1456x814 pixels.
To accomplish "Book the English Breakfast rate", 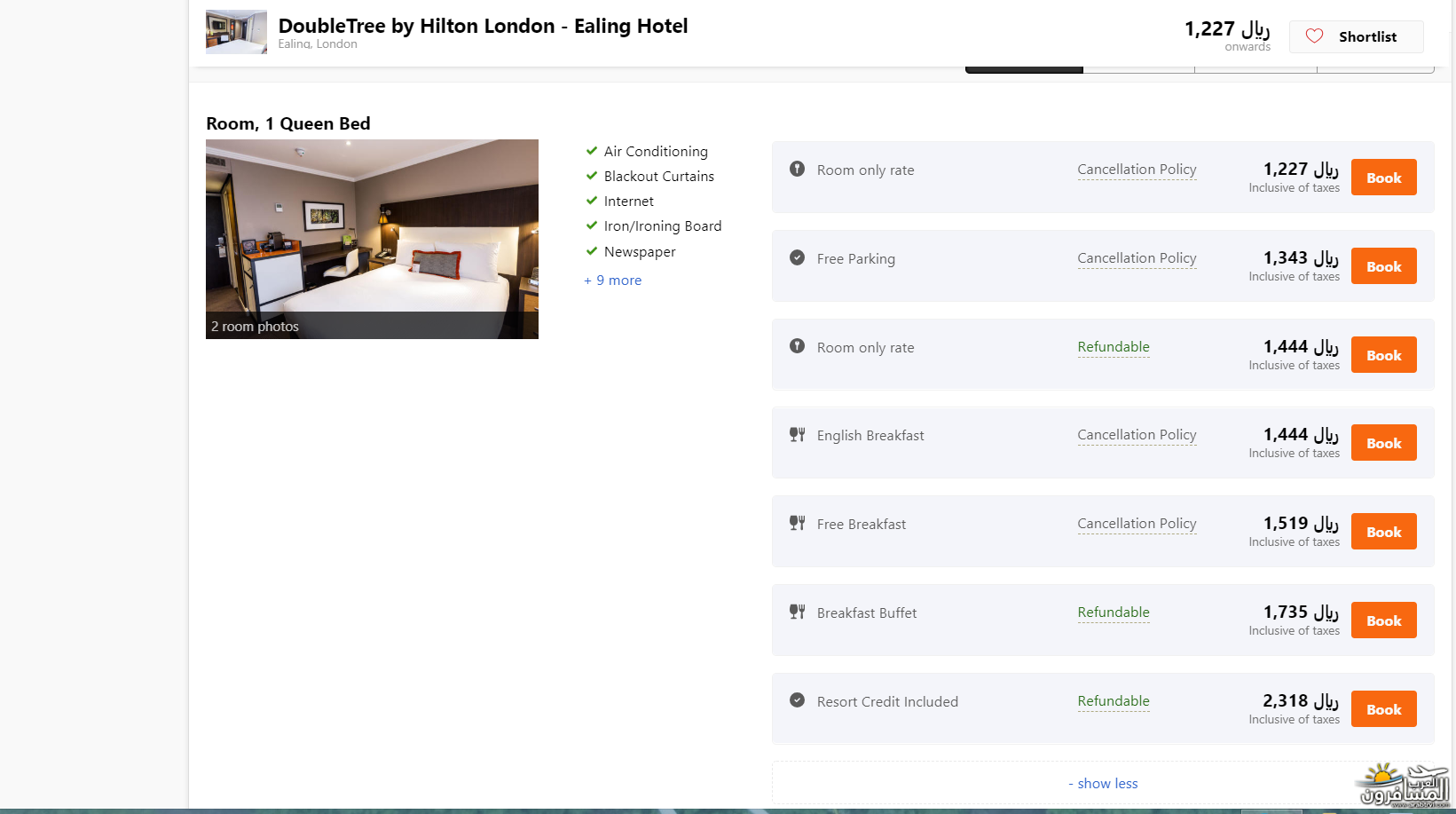I will click(x=1383, y=443).
